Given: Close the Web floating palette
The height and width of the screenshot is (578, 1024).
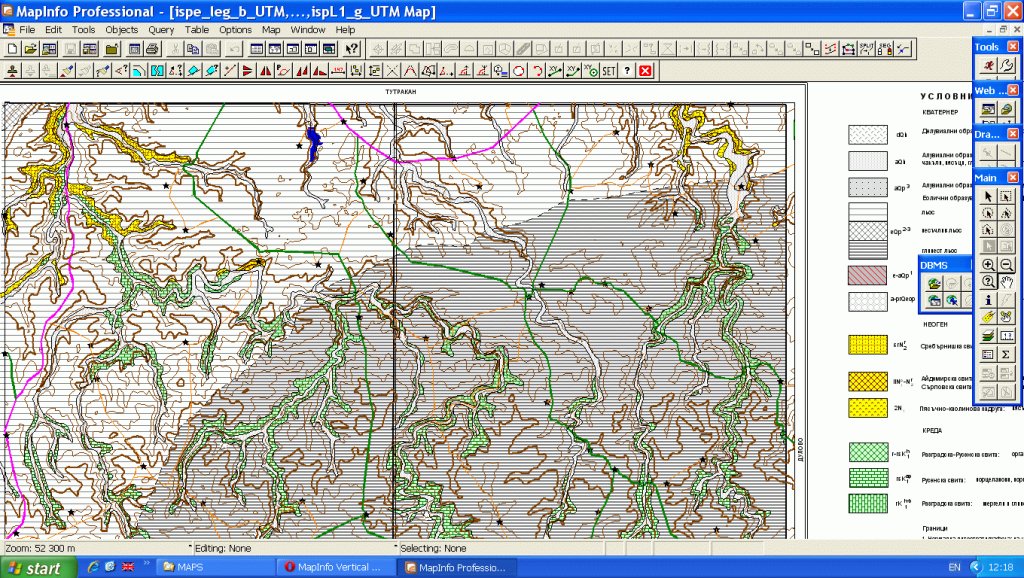Looking at the screenshot, I should tap(1013, 90).
